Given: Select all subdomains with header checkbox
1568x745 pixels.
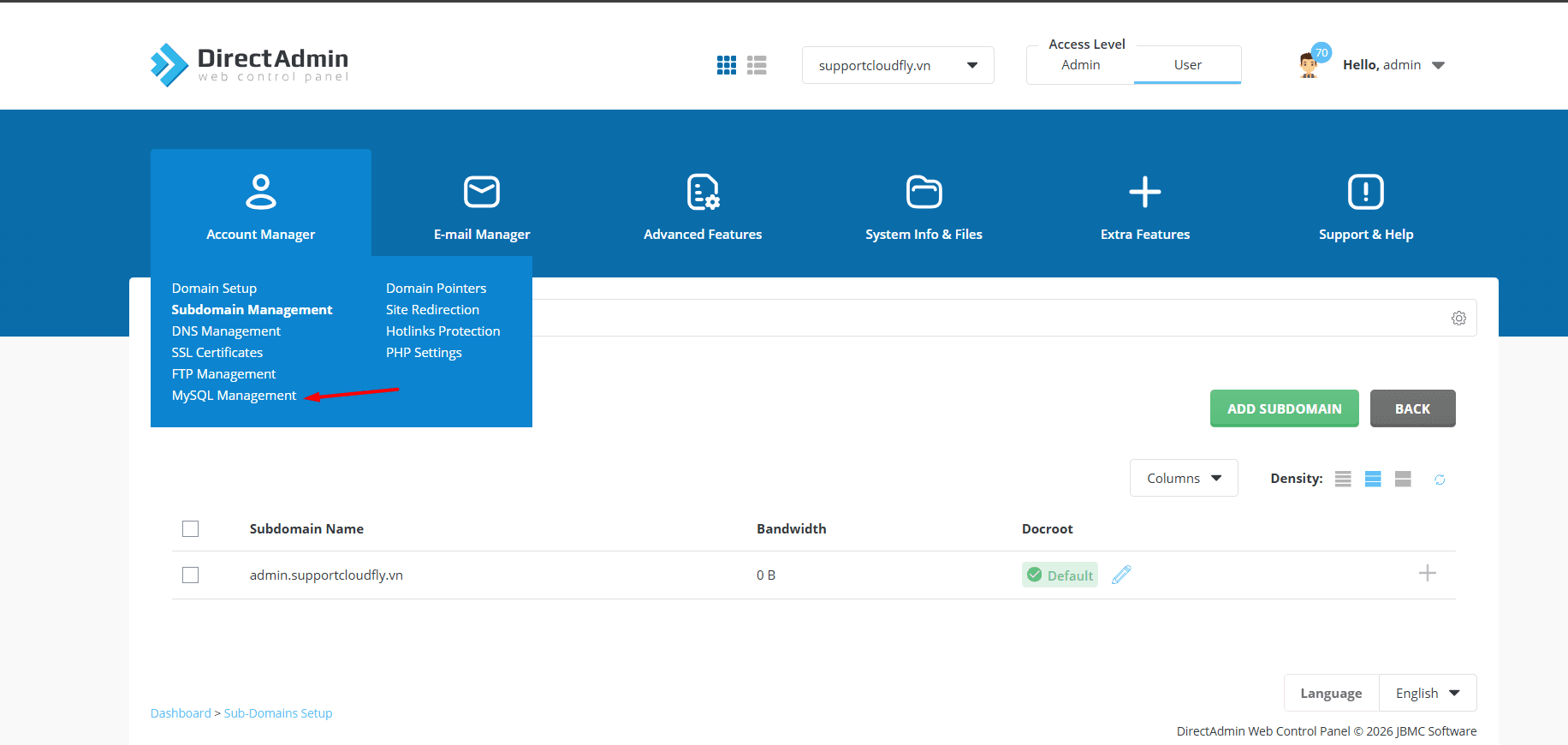Looking at the screenshot, I should point(191,529).
